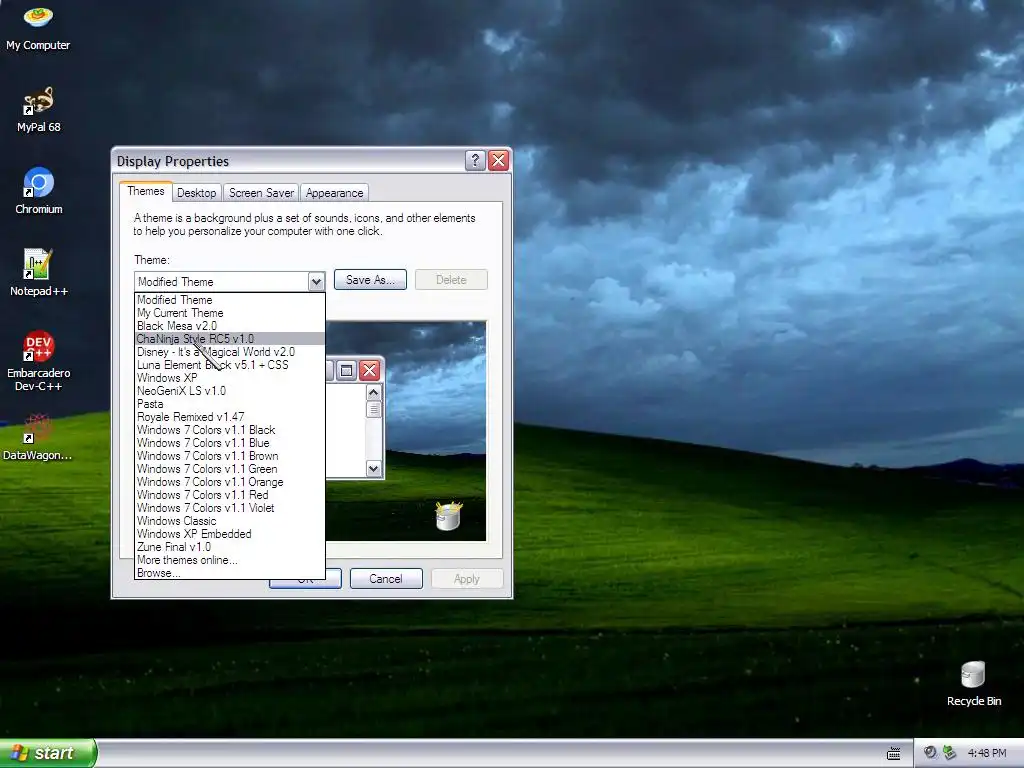Viewport: 1024px width, 768px height.
Task: Select the MyPal 68 browser shortcut
Action: 38,108
